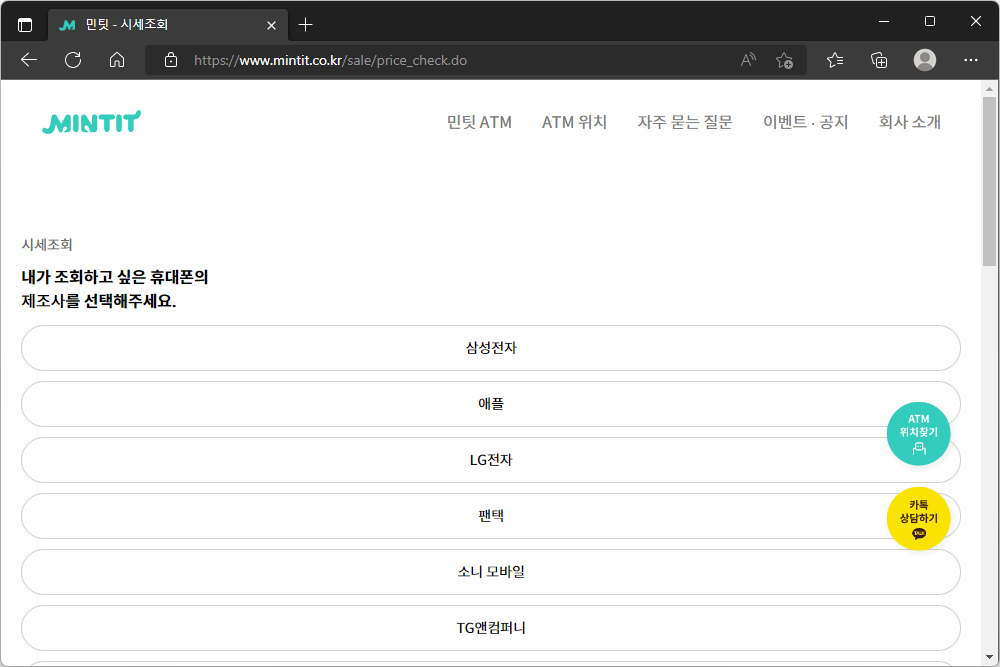Add this page to favorites star
1000x667 pixels.
click(x=784, y=60)
